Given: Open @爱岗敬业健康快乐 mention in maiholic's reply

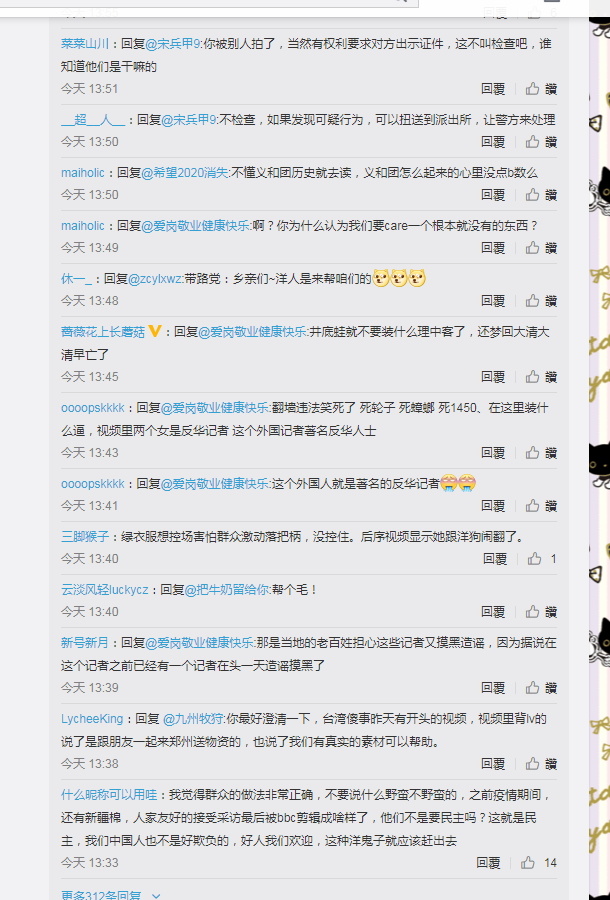Looking at the screenshot, I should 196,226.
